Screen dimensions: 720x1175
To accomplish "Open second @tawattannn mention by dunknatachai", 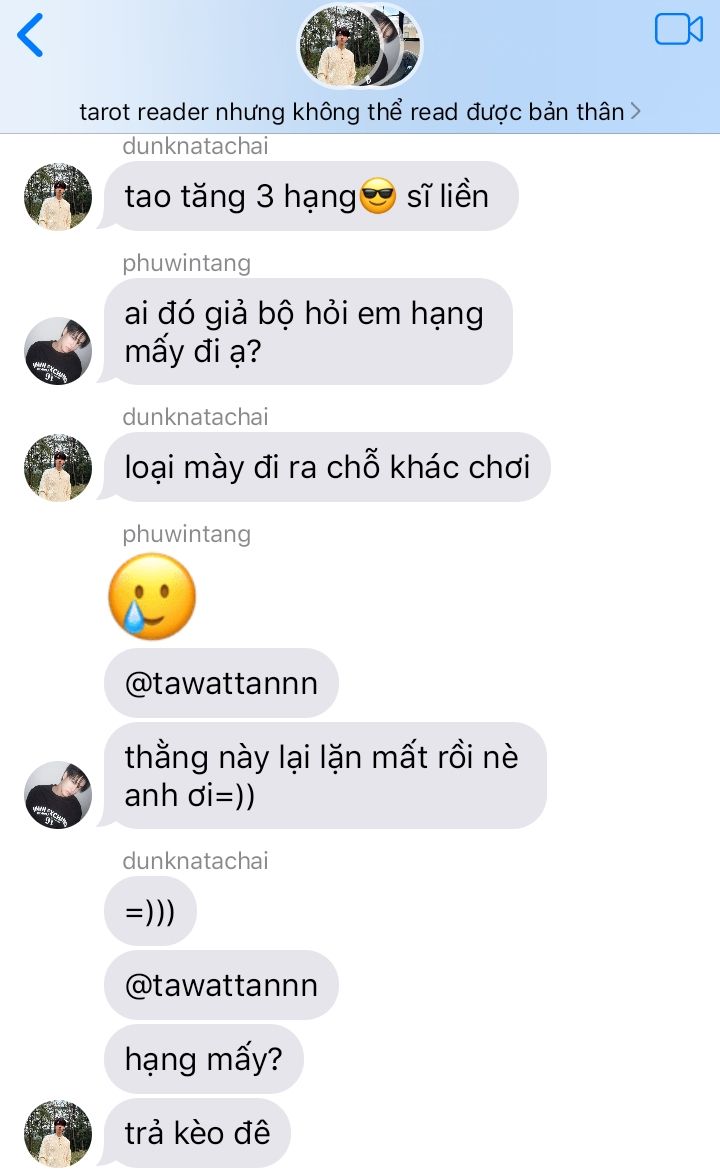I will click(221, 985).
